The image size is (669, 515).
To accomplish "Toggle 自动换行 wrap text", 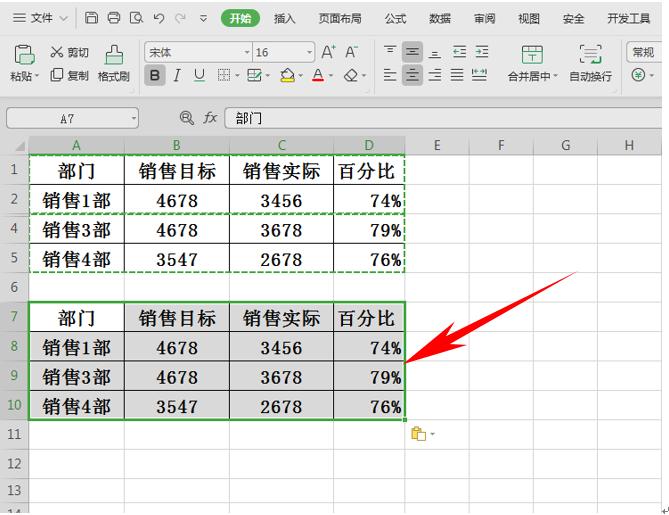I will pos(590,63).
